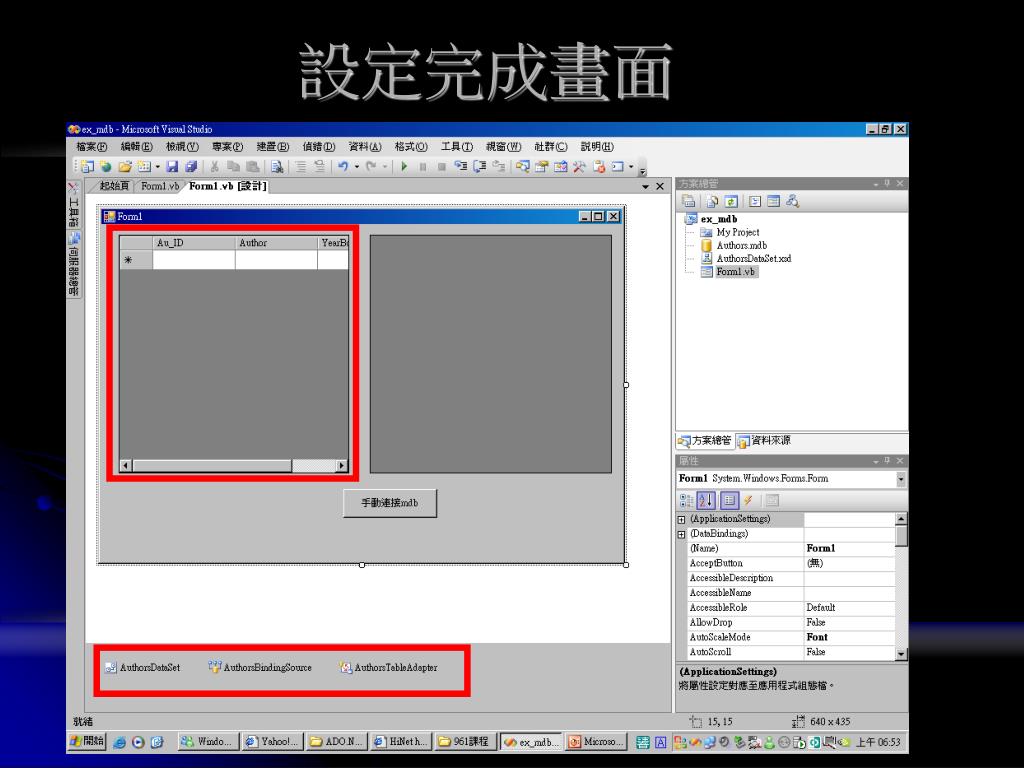Click the 方案總管 panel tab
1024x768 pixels.
click(x=705, y=441)
